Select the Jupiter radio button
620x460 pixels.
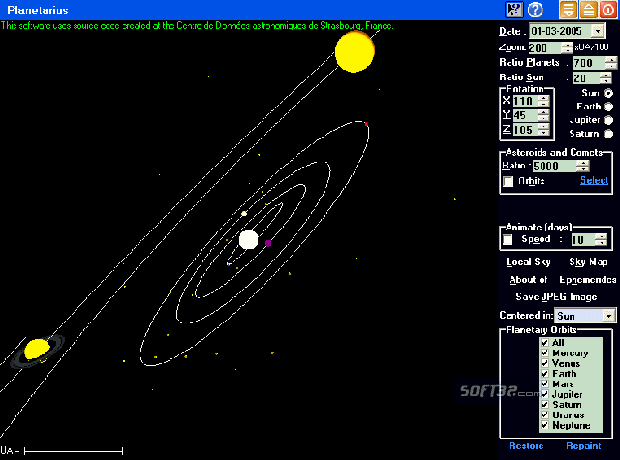click(x=609, y=120)
